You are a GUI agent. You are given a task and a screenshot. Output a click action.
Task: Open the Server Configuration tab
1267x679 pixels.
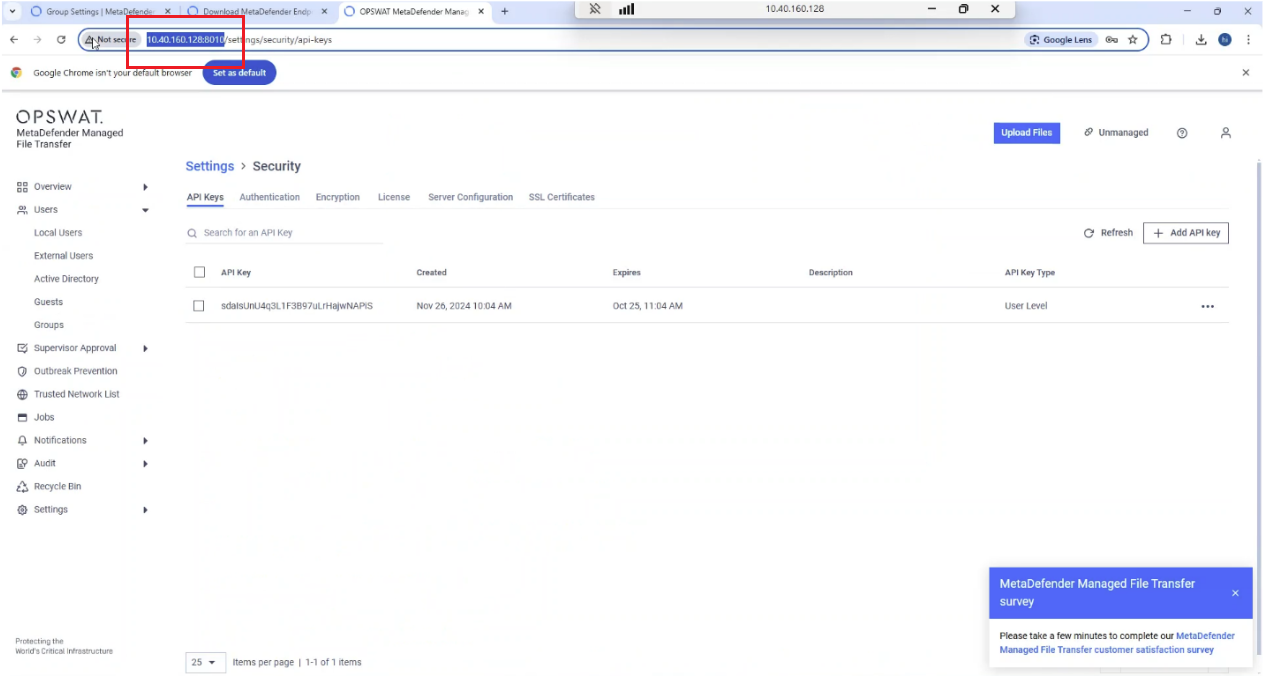pyautogui.click(x=471, y=197)
